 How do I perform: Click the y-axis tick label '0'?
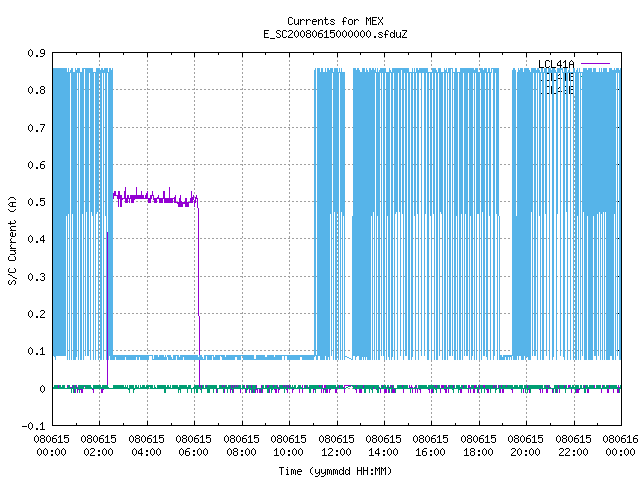[x=42, y=389]
